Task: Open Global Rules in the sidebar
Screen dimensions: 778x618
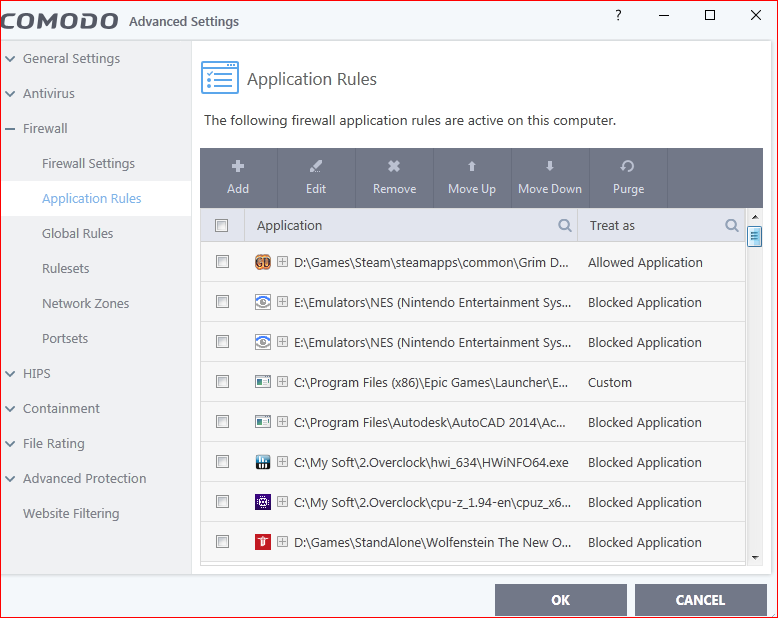Action: (x=77, y=233)
